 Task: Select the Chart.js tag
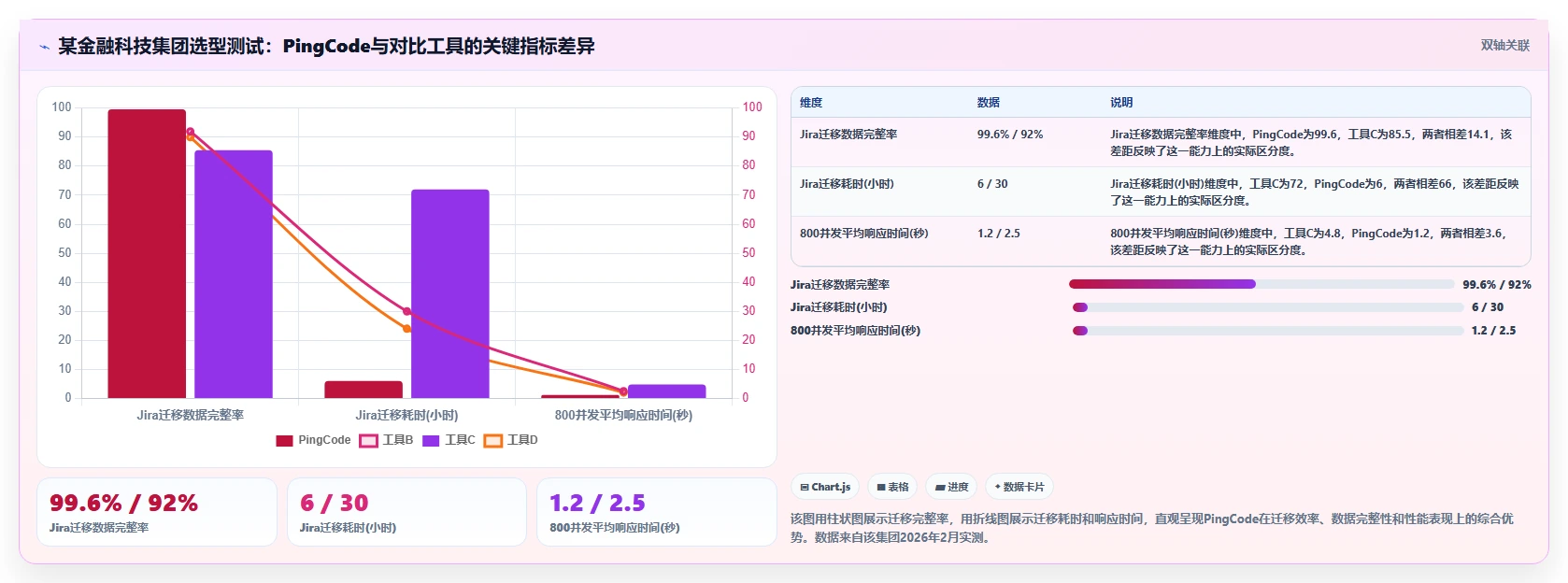825,487
